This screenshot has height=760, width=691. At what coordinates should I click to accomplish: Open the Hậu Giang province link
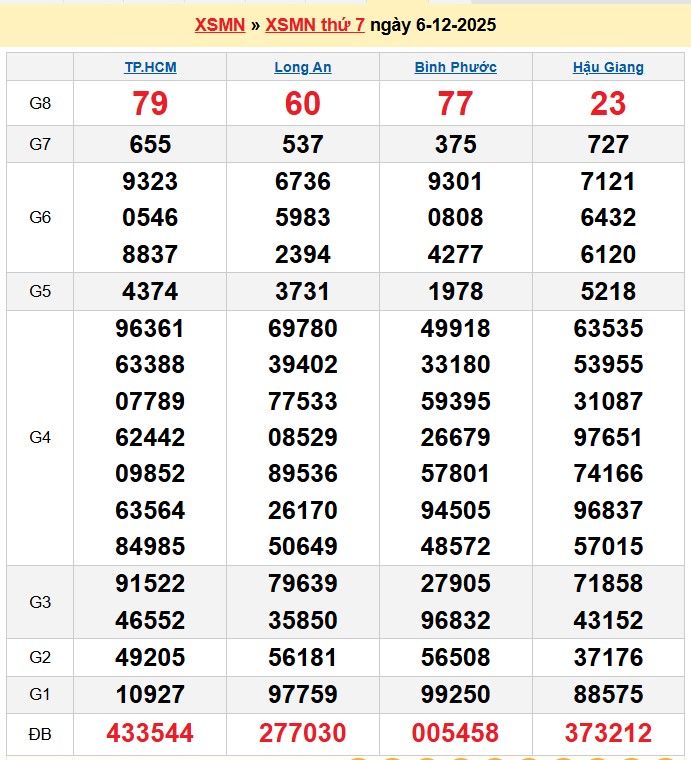click(608, 67)
